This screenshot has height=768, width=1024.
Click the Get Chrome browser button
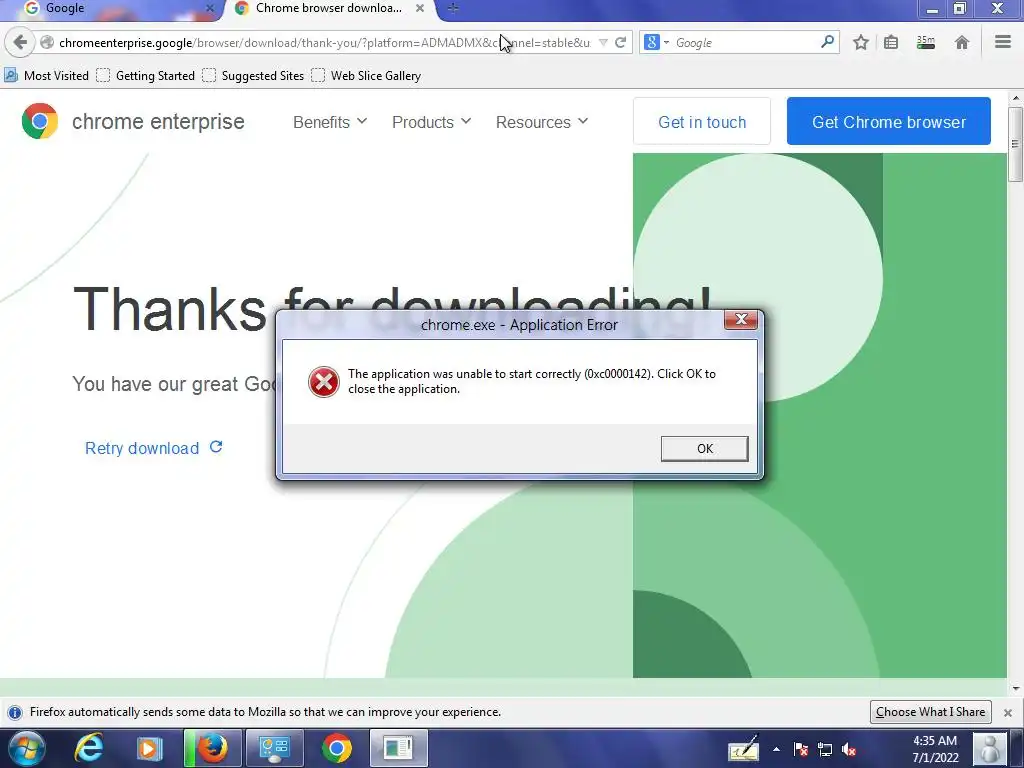pyautogui.click(x=889, y=121)
